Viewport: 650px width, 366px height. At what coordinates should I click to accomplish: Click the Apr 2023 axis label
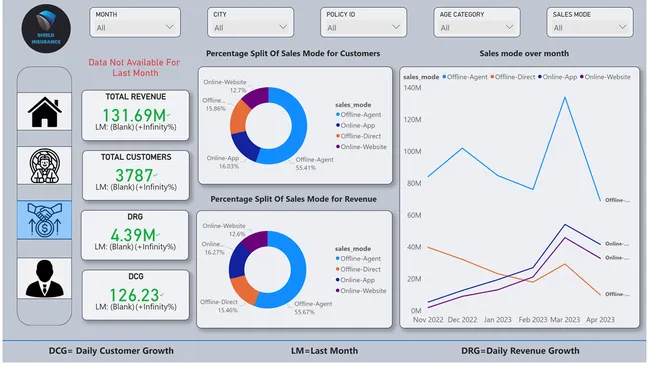pyautogui.click(x=600, y=320)
